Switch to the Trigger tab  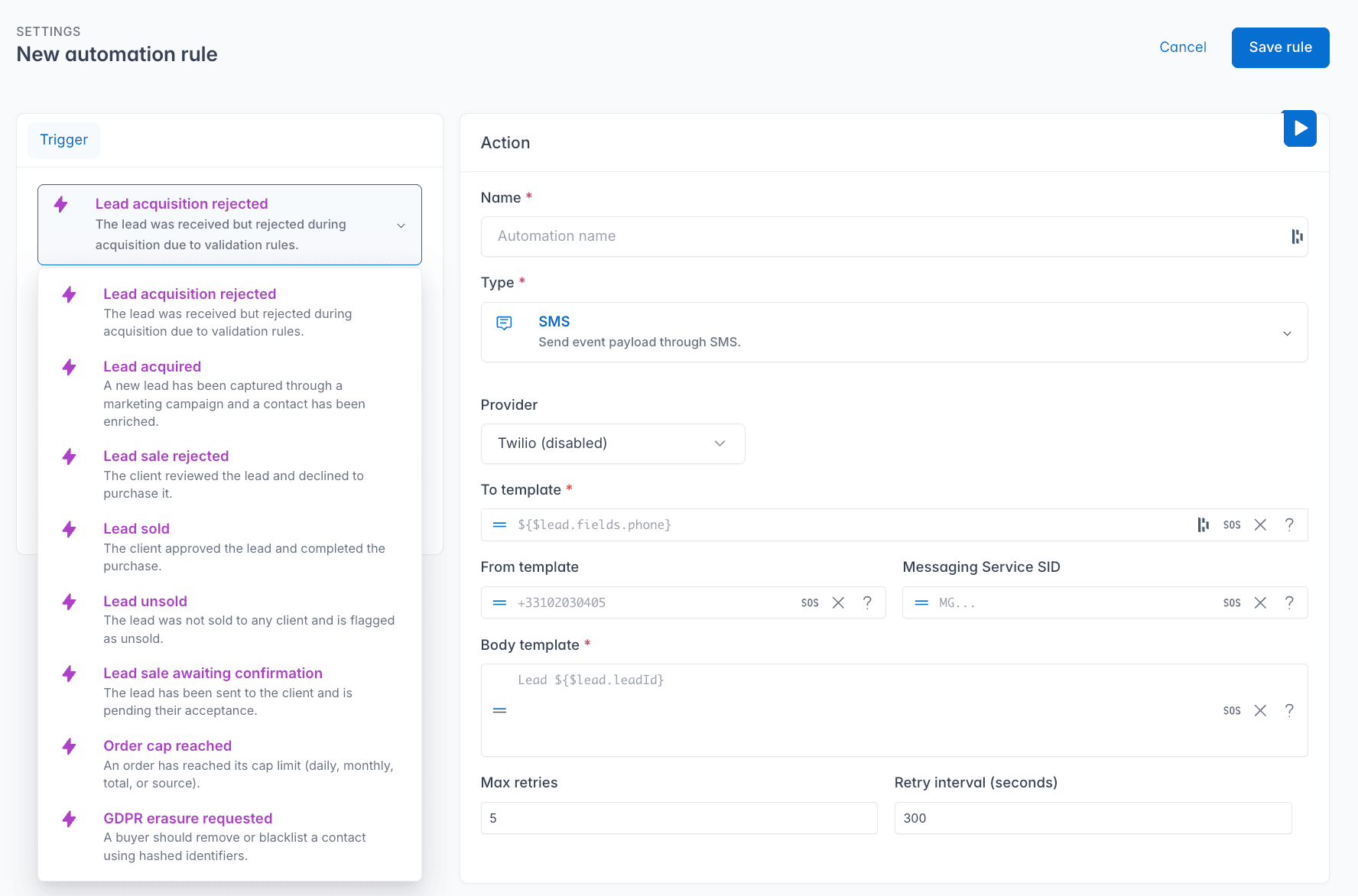(x=64, y=140)
